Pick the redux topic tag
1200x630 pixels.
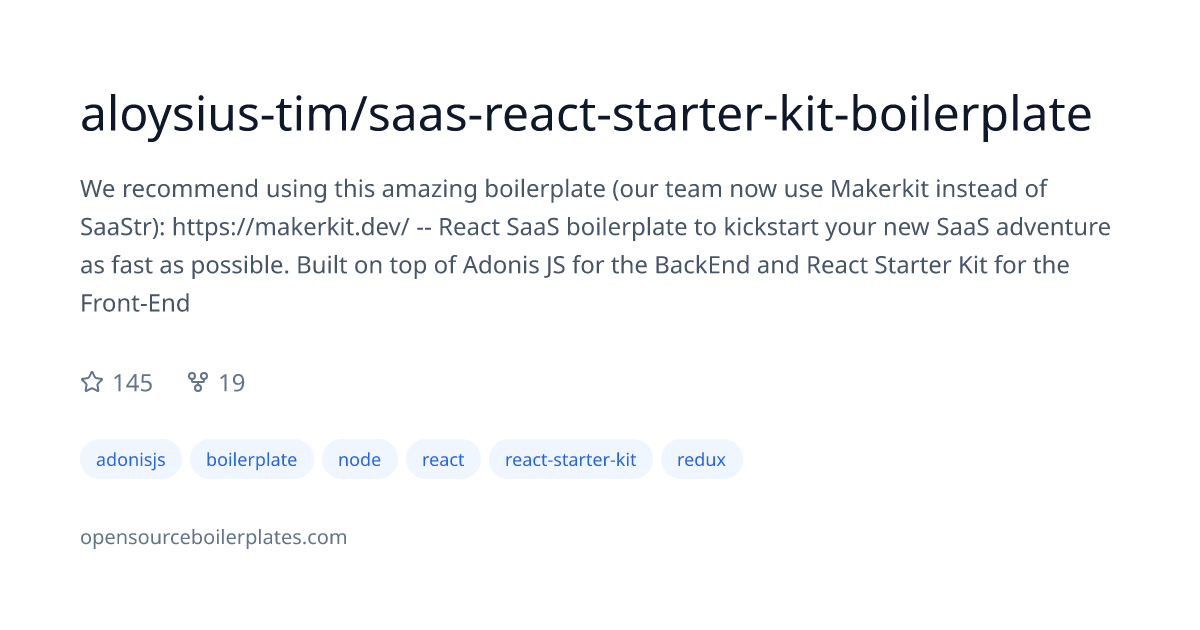coord(702,460)
